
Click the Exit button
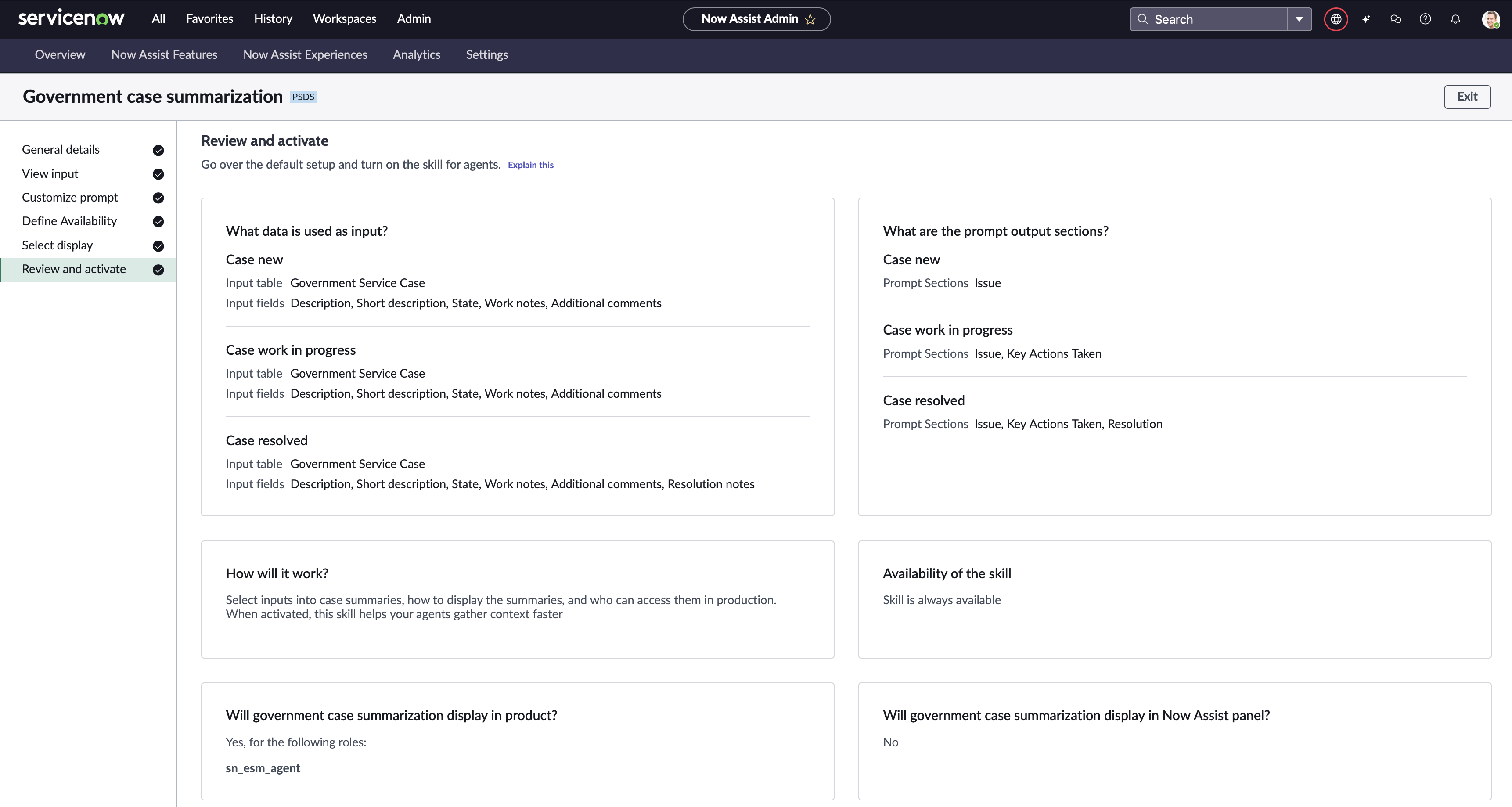(1467, 97)
